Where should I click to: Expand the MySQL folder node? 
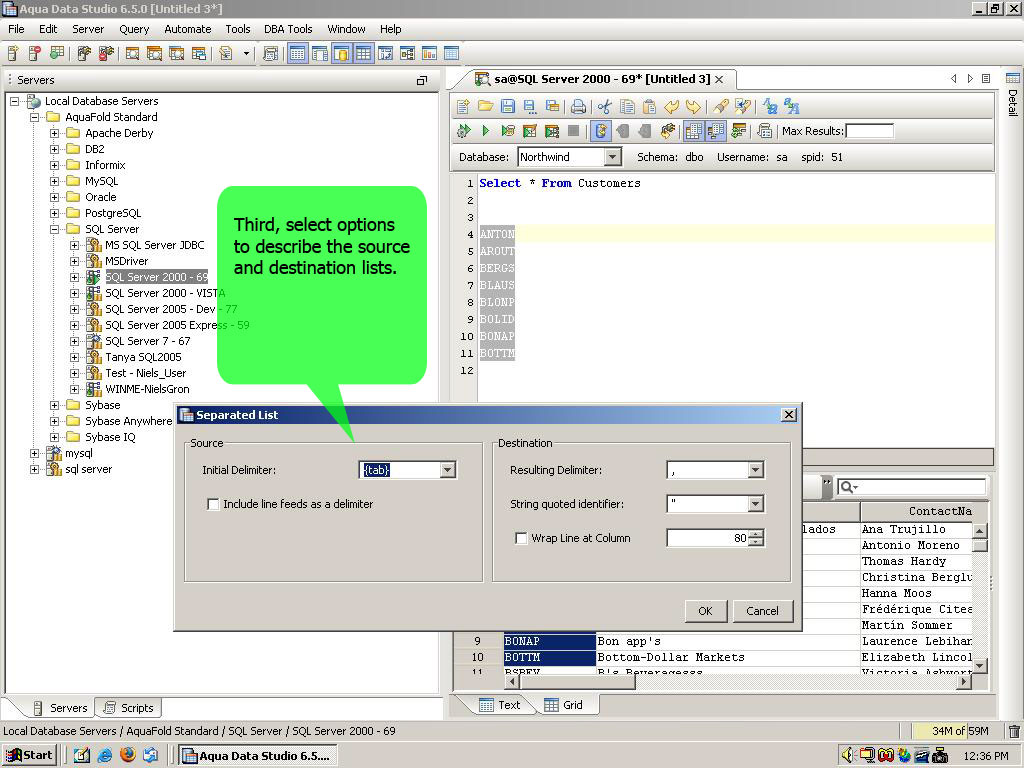point(55,182)
